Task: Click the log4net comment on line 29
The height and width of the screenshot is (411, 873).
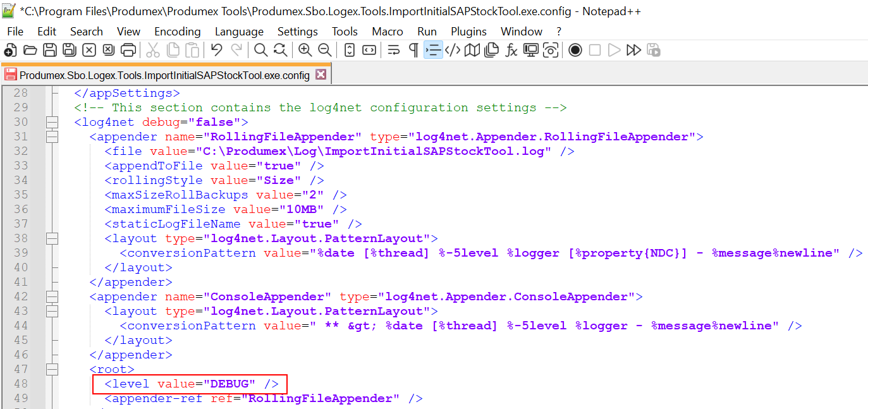Action: [x=320, y=107]
